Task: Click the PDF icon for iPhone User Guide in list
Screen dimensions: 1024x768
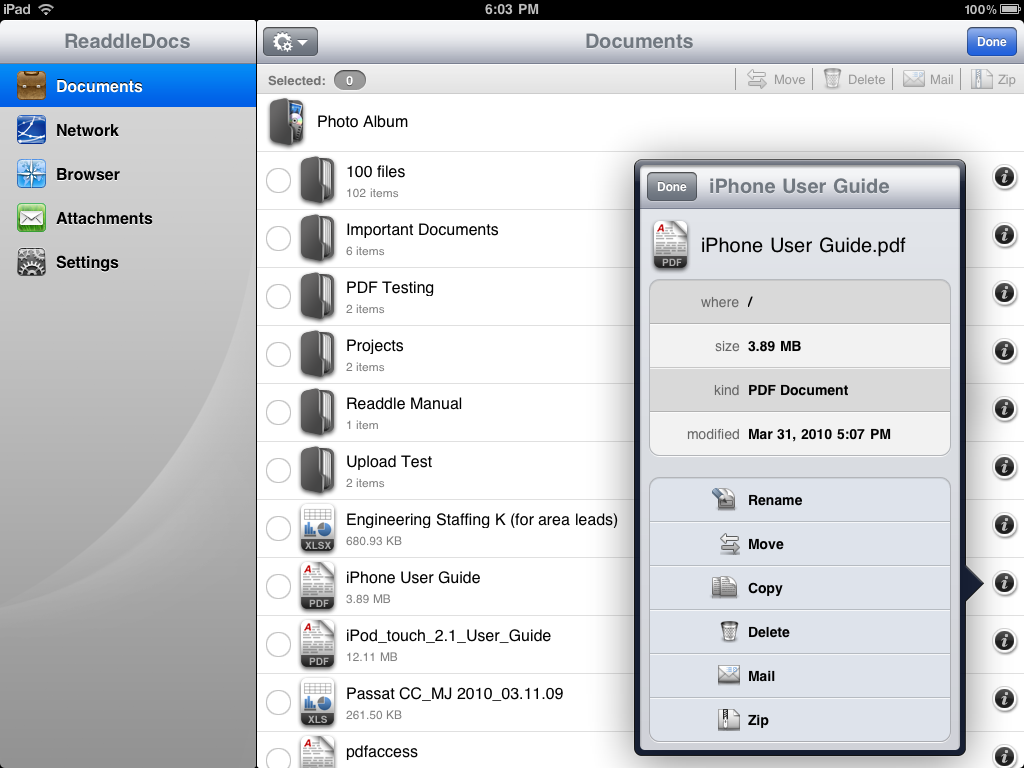Action: tap(317, 586)
